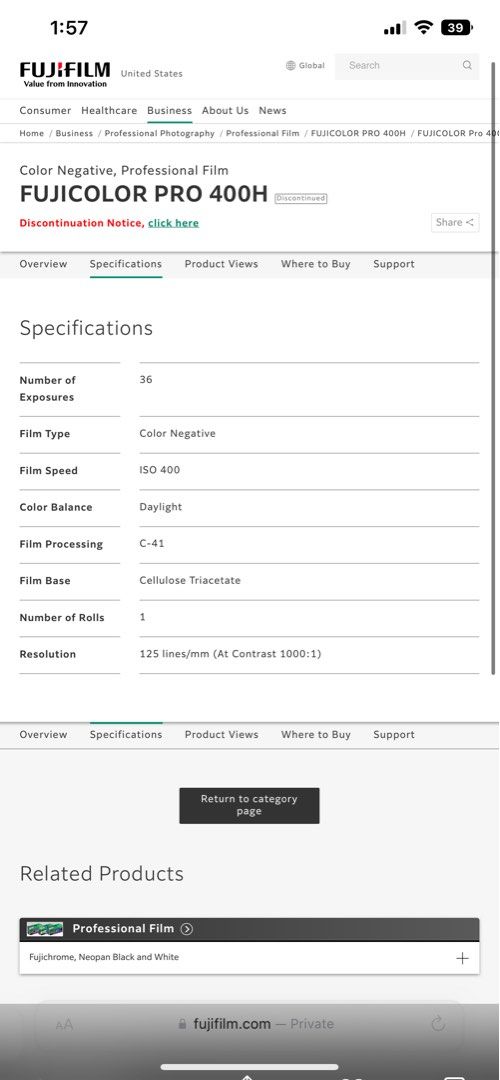Click the Search input field
This screenshot has width=500, height=1080.
pos(407,65)
